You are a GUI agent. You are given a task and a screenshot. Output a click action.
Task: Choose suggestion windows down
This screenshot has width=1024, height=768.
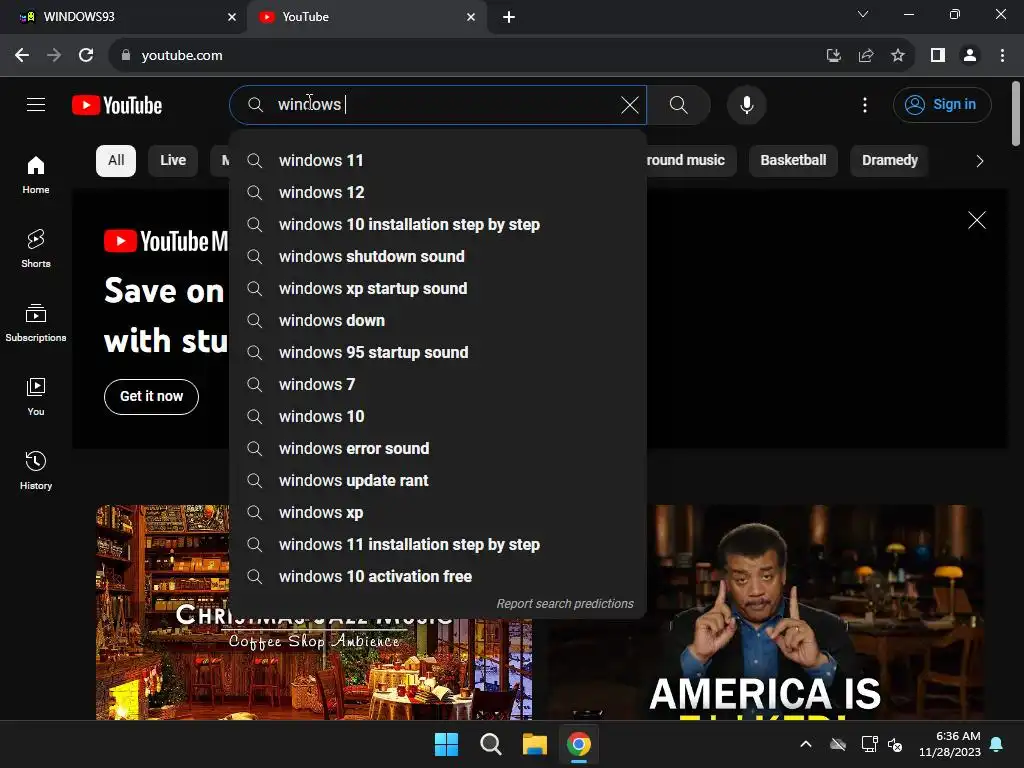pyautogui.click(x=438, y=321)
